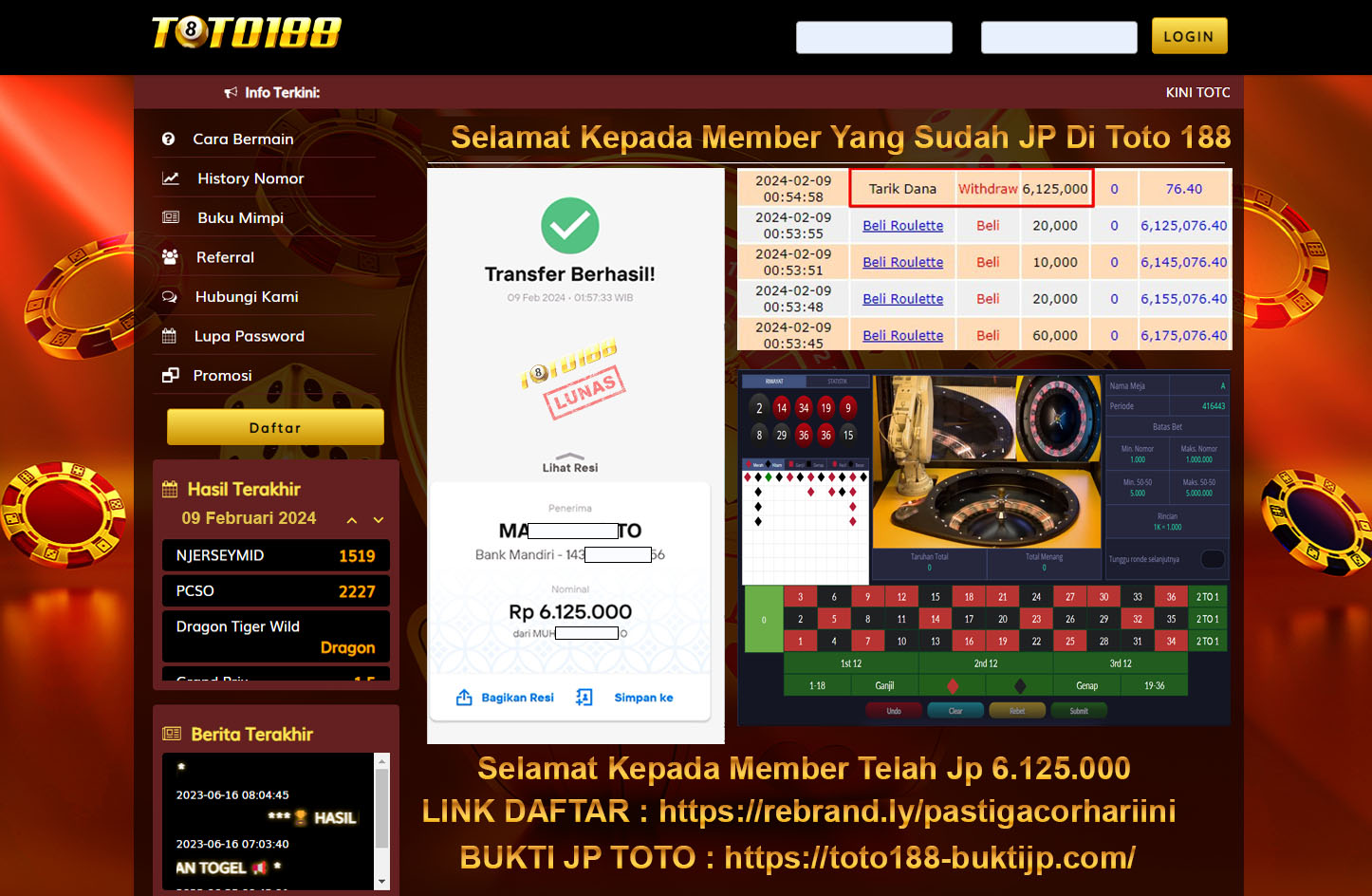The width and height of the screenshot is (1372, 896).
Task: Click the Ganjil bet area
Action: tap(884, 685)
